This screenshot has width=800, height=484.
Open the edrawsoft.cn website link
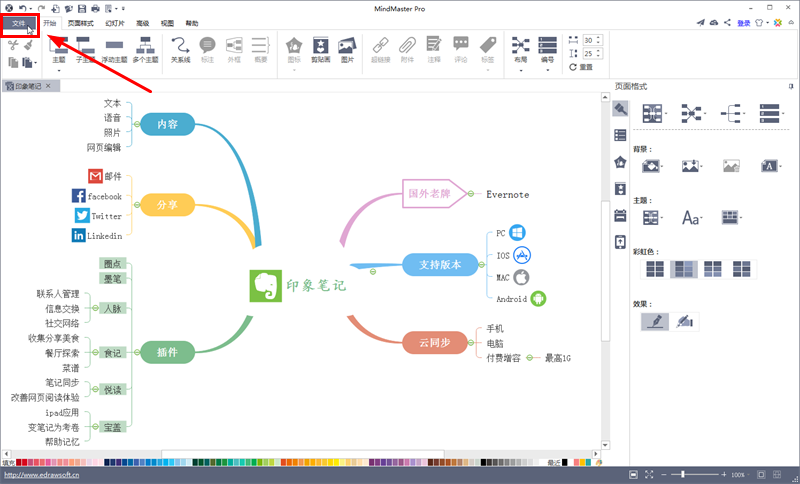tap(42, 475)
